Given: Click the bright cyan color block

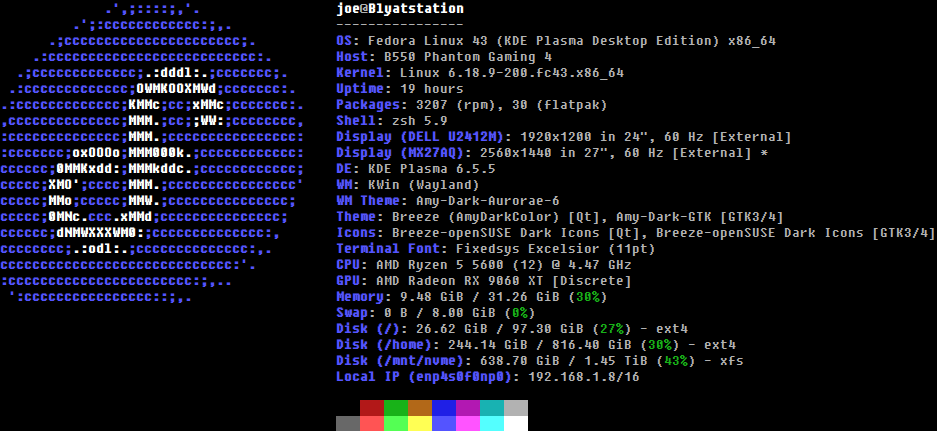Looking at the screenshot, I should (492, 423).
